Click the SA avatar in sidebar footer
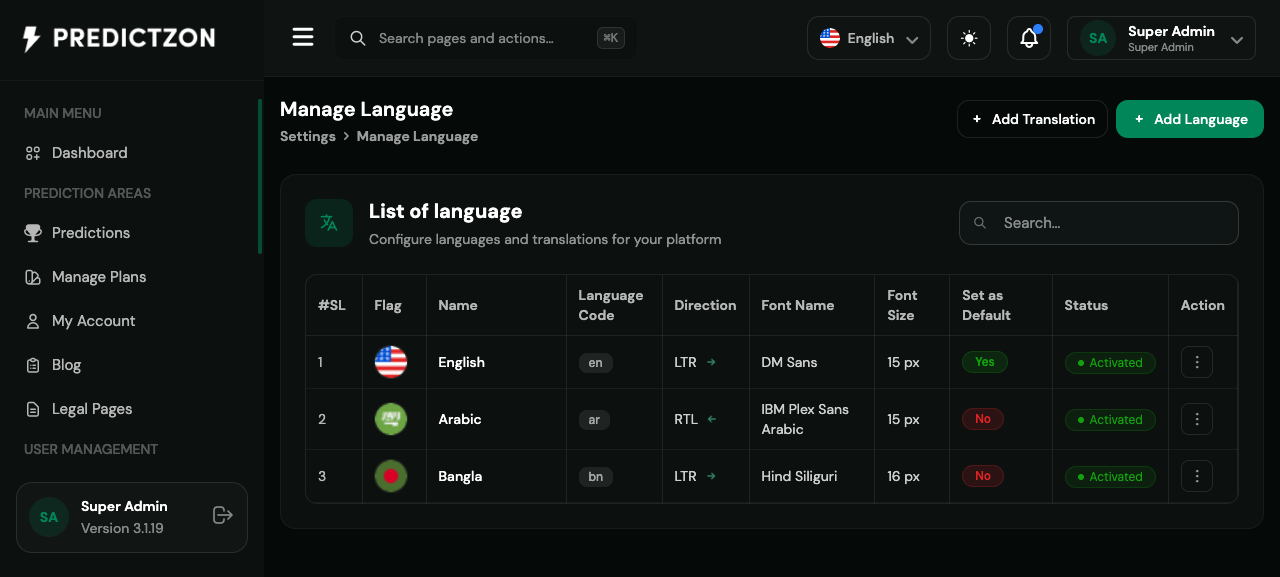1280x577 pixels. 49,517
